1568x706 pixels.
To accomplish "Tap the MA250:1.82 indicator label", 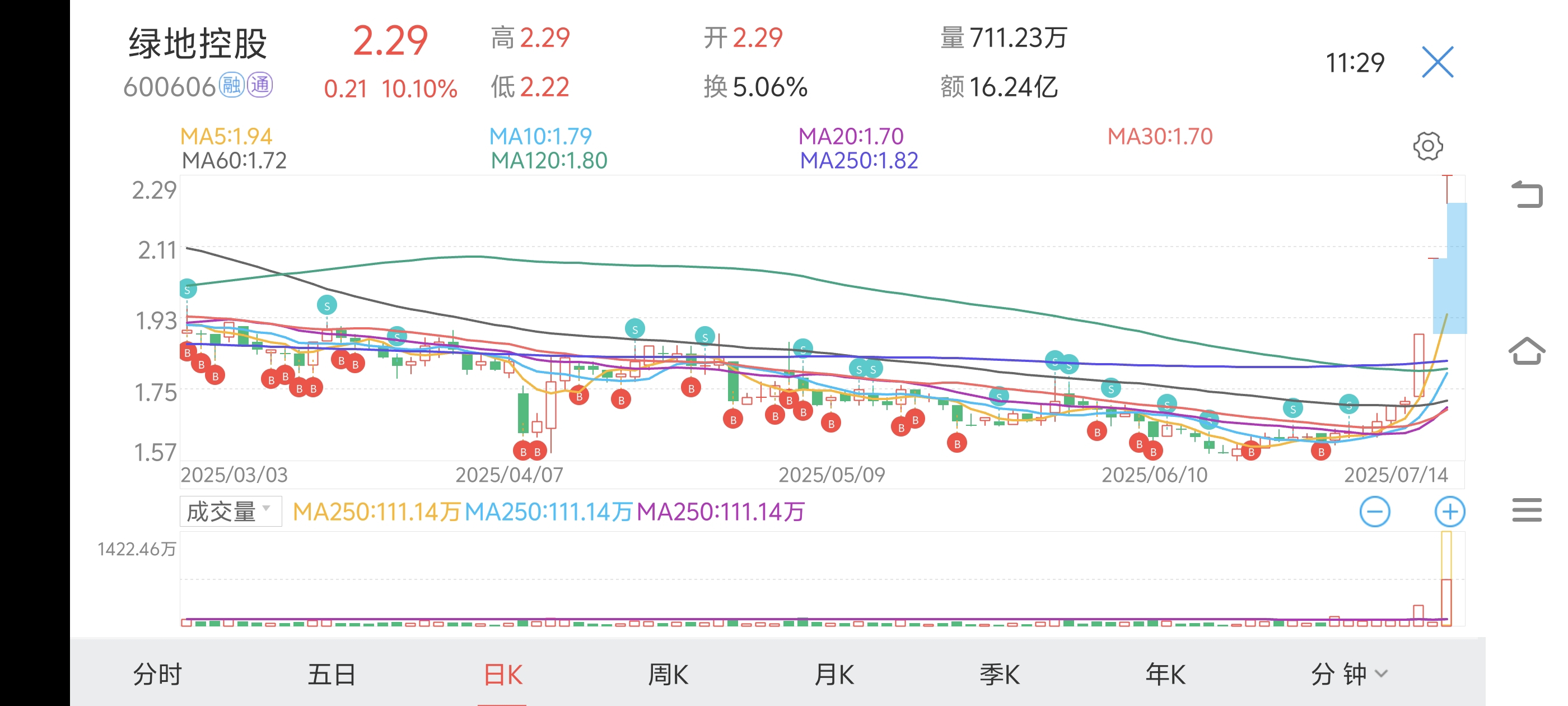I will 858,160.
